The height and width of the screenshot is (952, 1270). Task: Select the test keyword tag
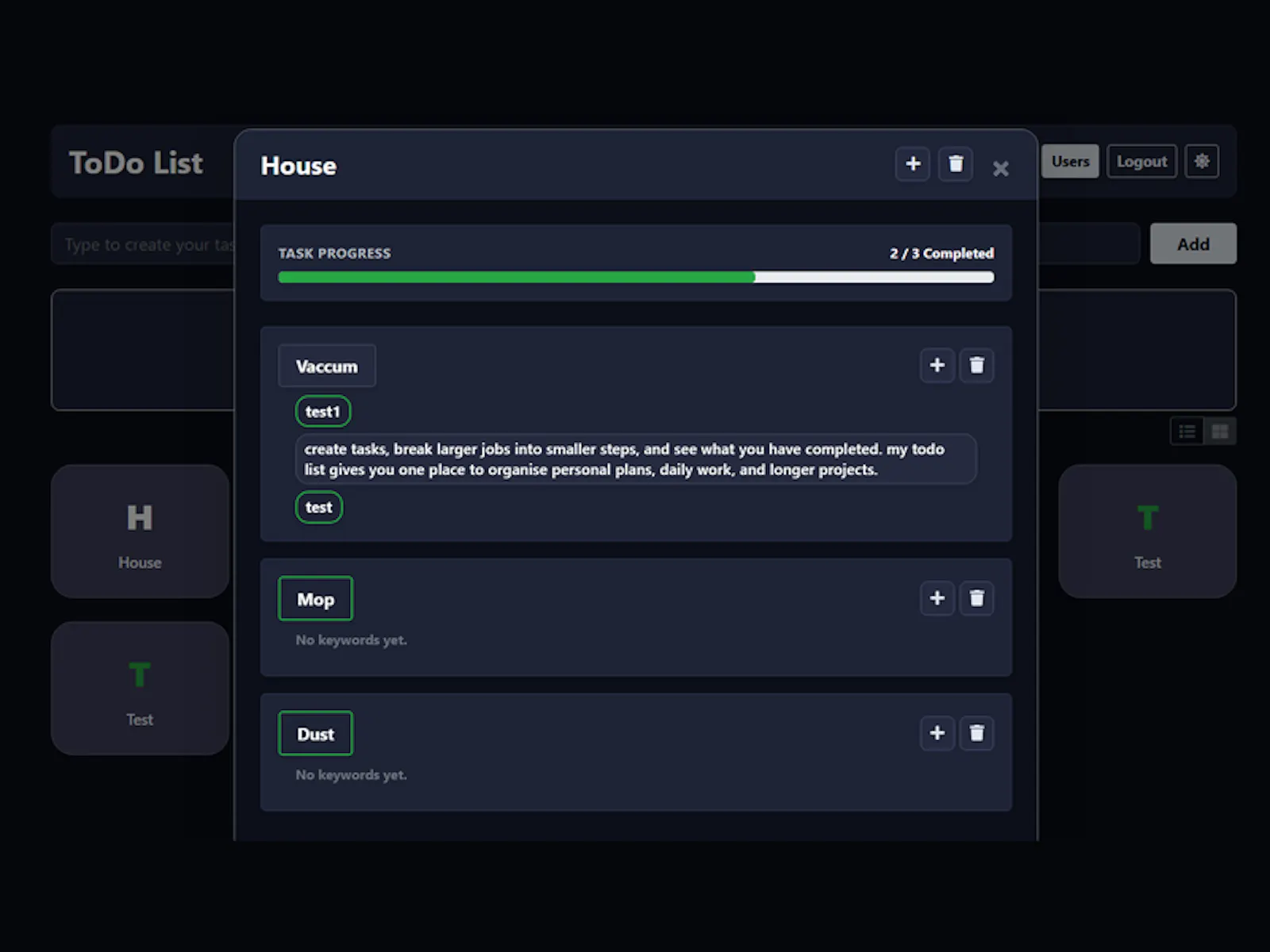(x=319, y=508)
